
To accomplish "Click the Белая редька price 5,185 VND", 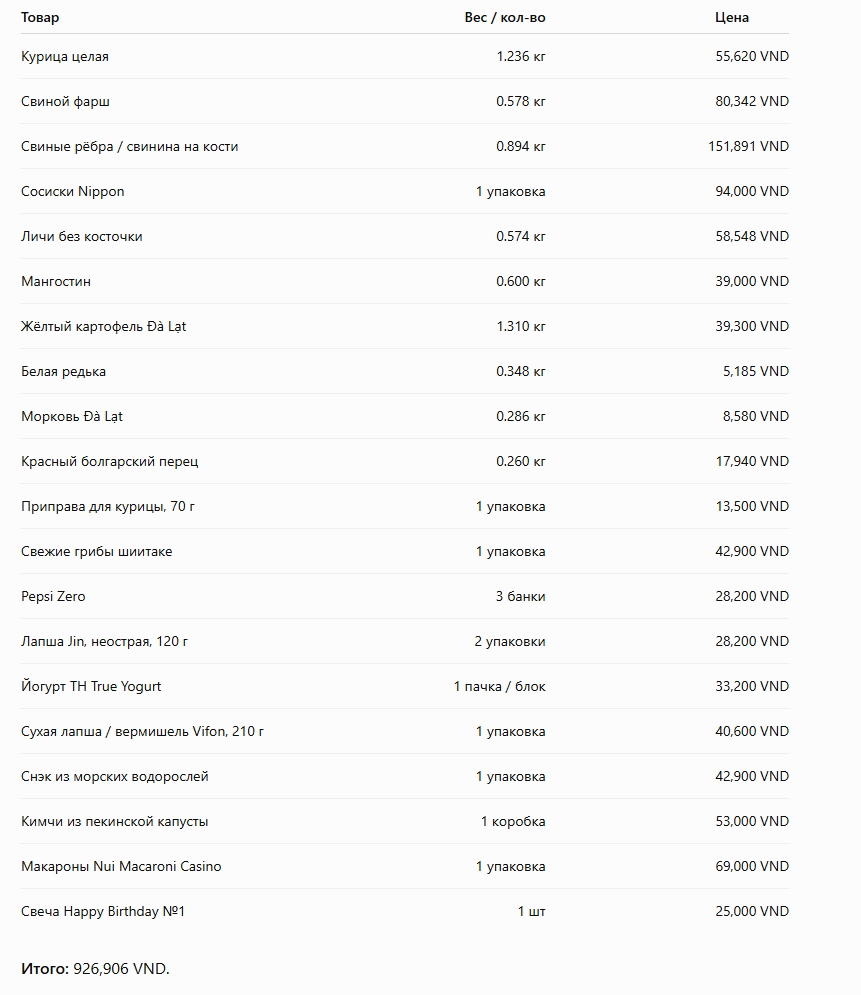I will pos(756,372).
